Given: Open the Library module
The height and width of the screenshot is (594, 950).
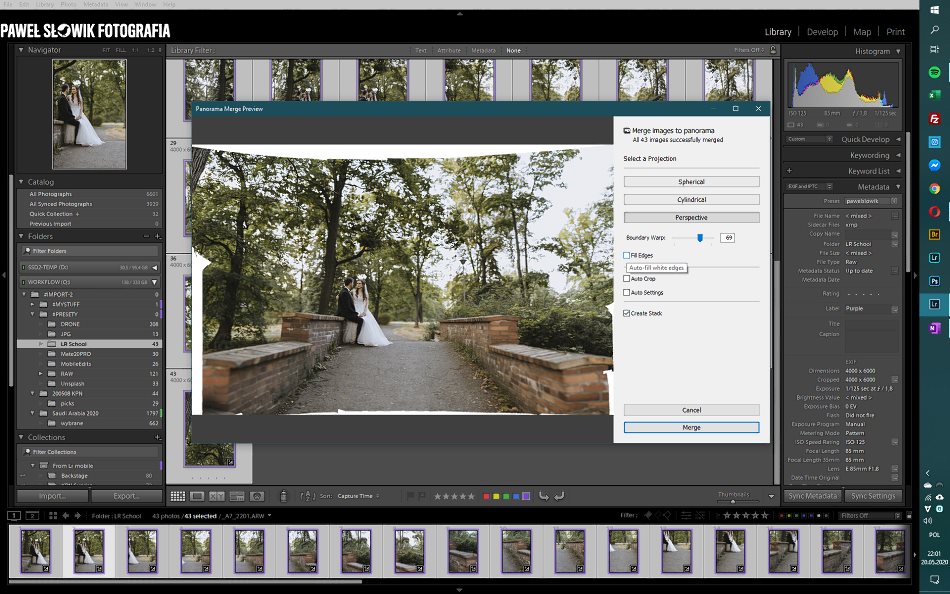Looking at the screenshot, I should pyautogui.click(x=778, y=32).
